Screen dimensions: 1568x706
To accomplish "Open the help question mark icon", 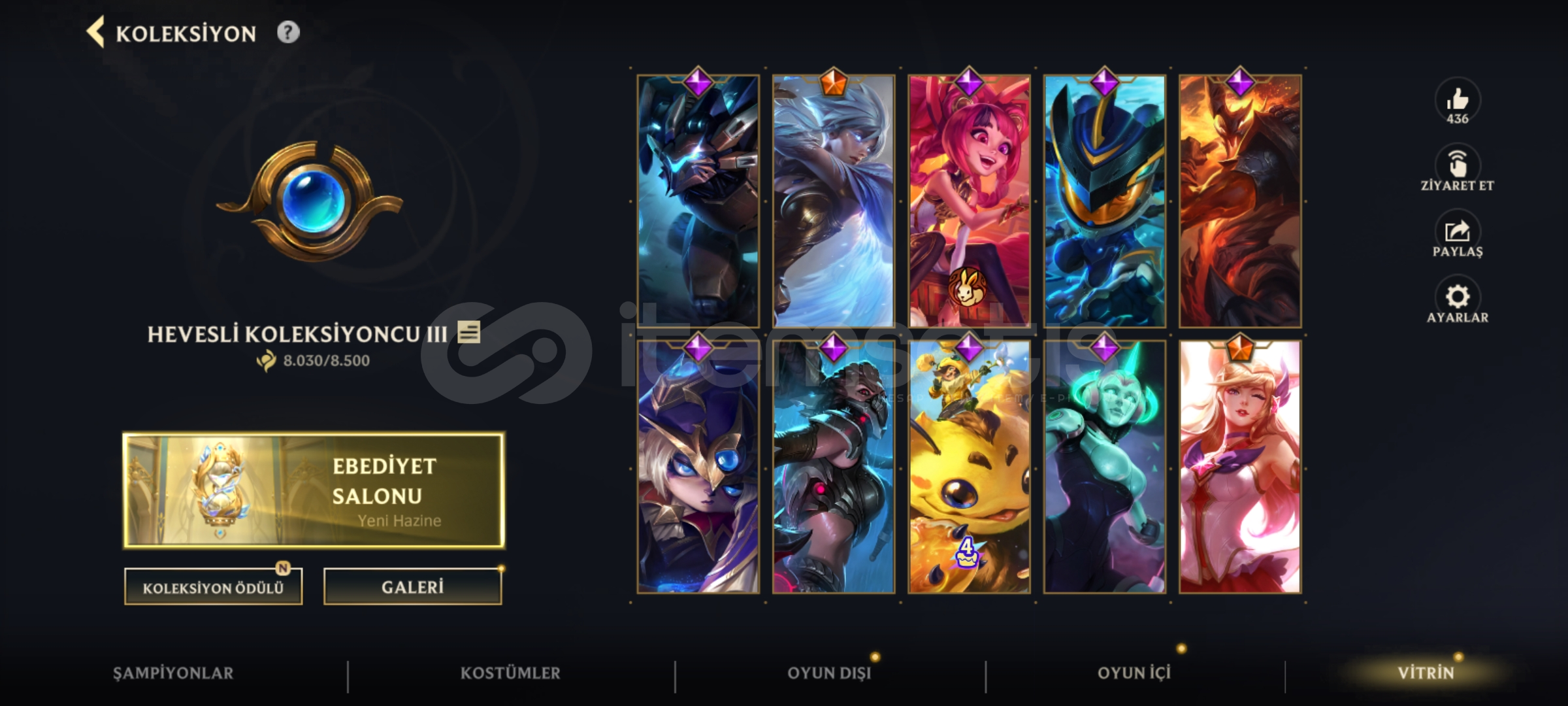I will coord(288,32).
